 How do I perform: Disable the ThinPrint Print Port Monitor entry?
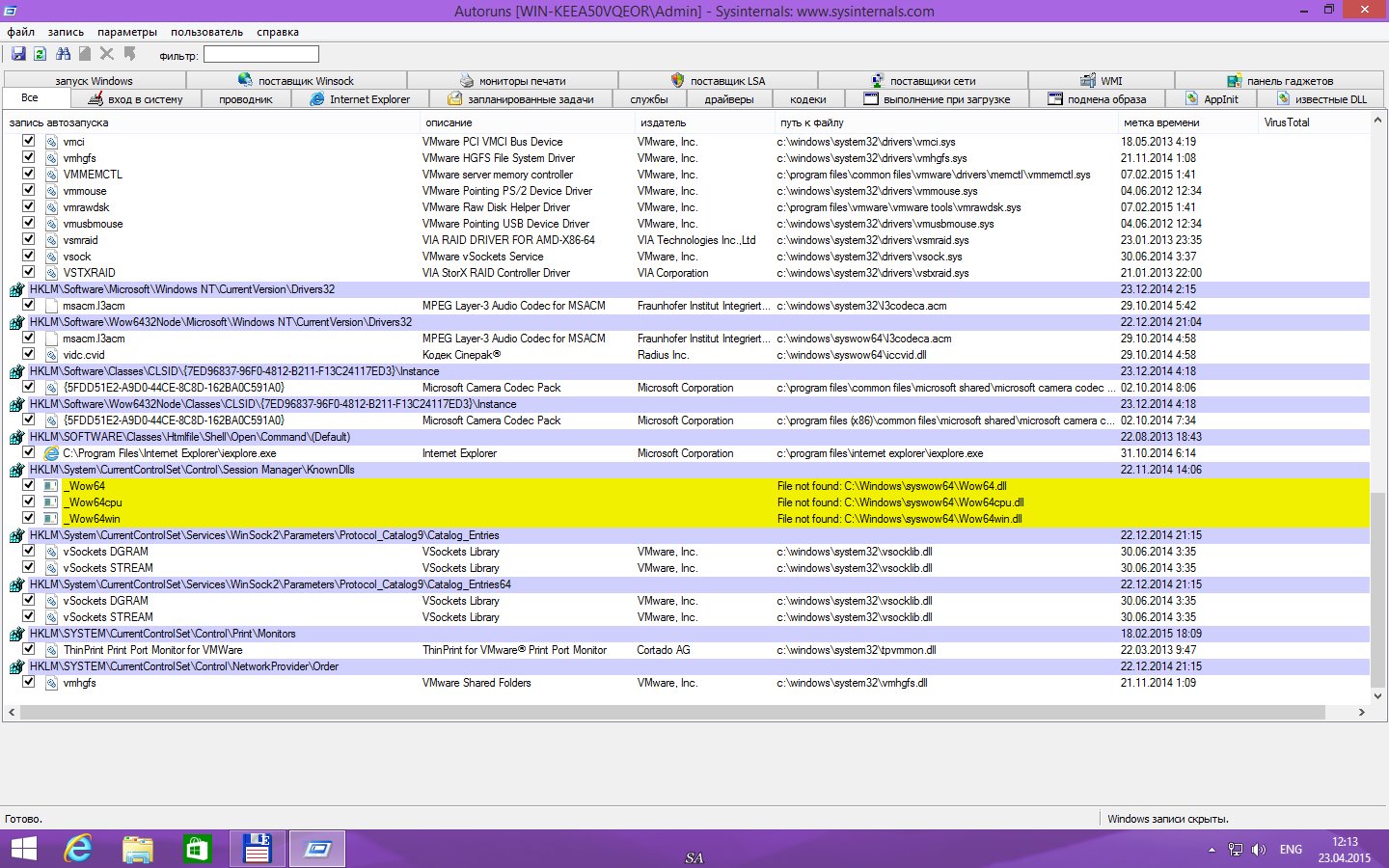click(28, 649)
